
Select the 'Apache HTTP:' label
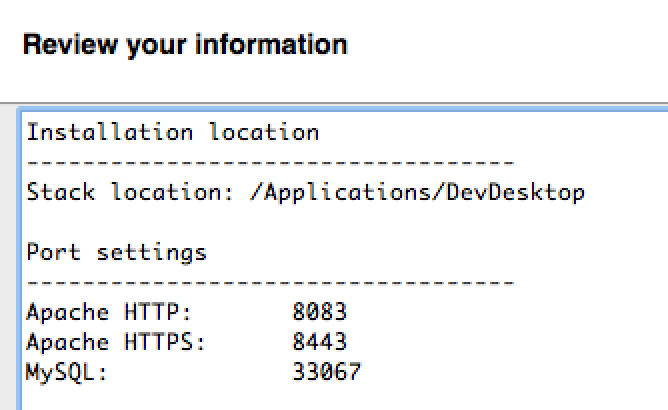click(x=109, y=312)
